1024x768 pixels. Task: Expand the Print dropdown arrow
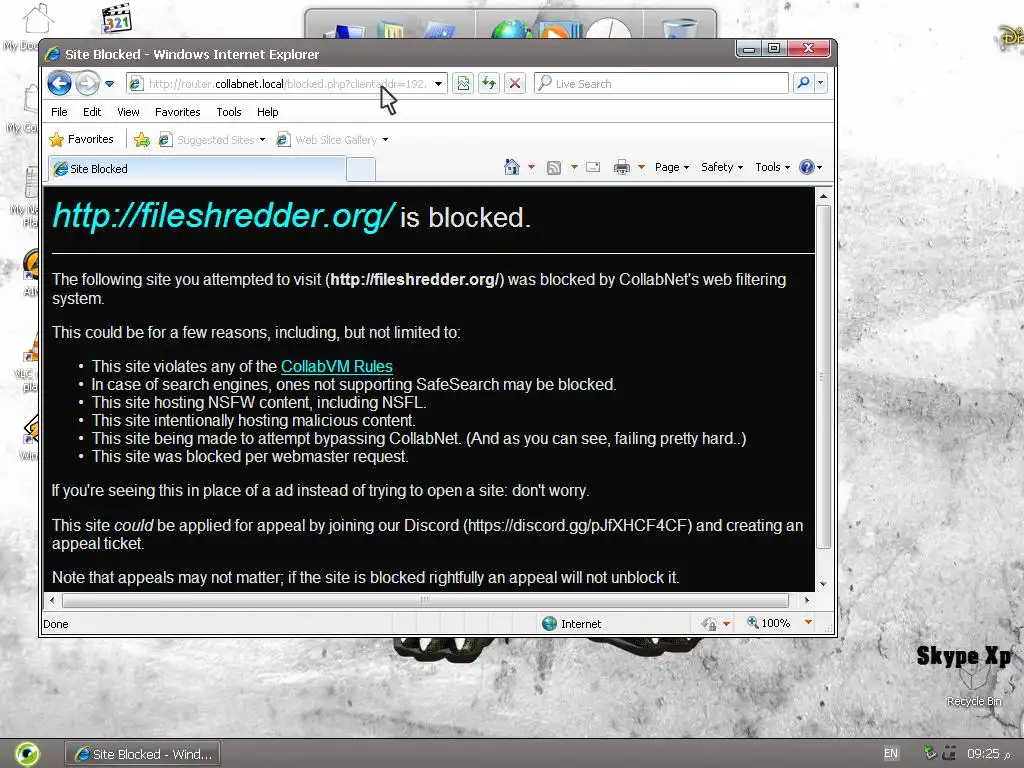[641, 167]
